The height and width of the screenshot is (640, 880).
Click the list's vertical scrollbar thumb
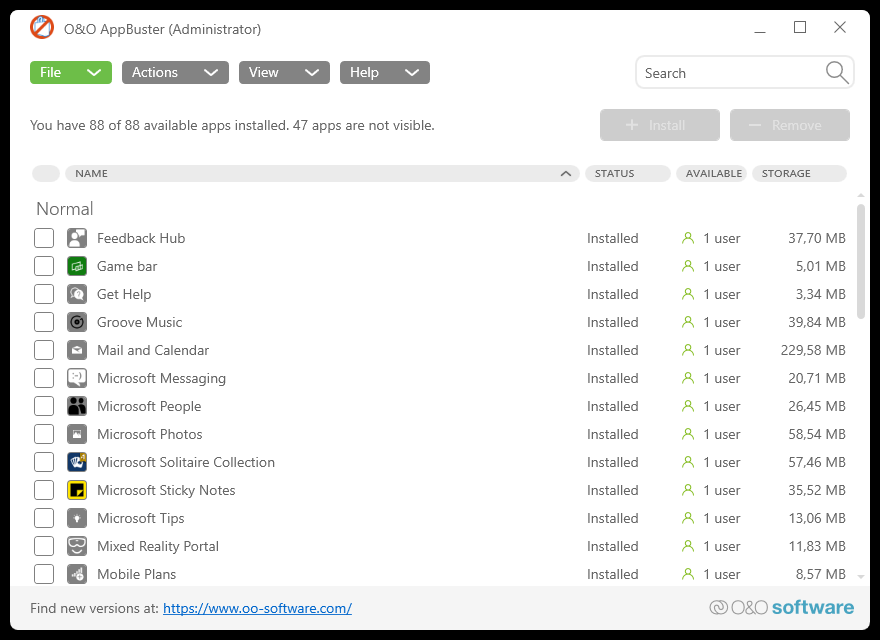click(861, 262)
